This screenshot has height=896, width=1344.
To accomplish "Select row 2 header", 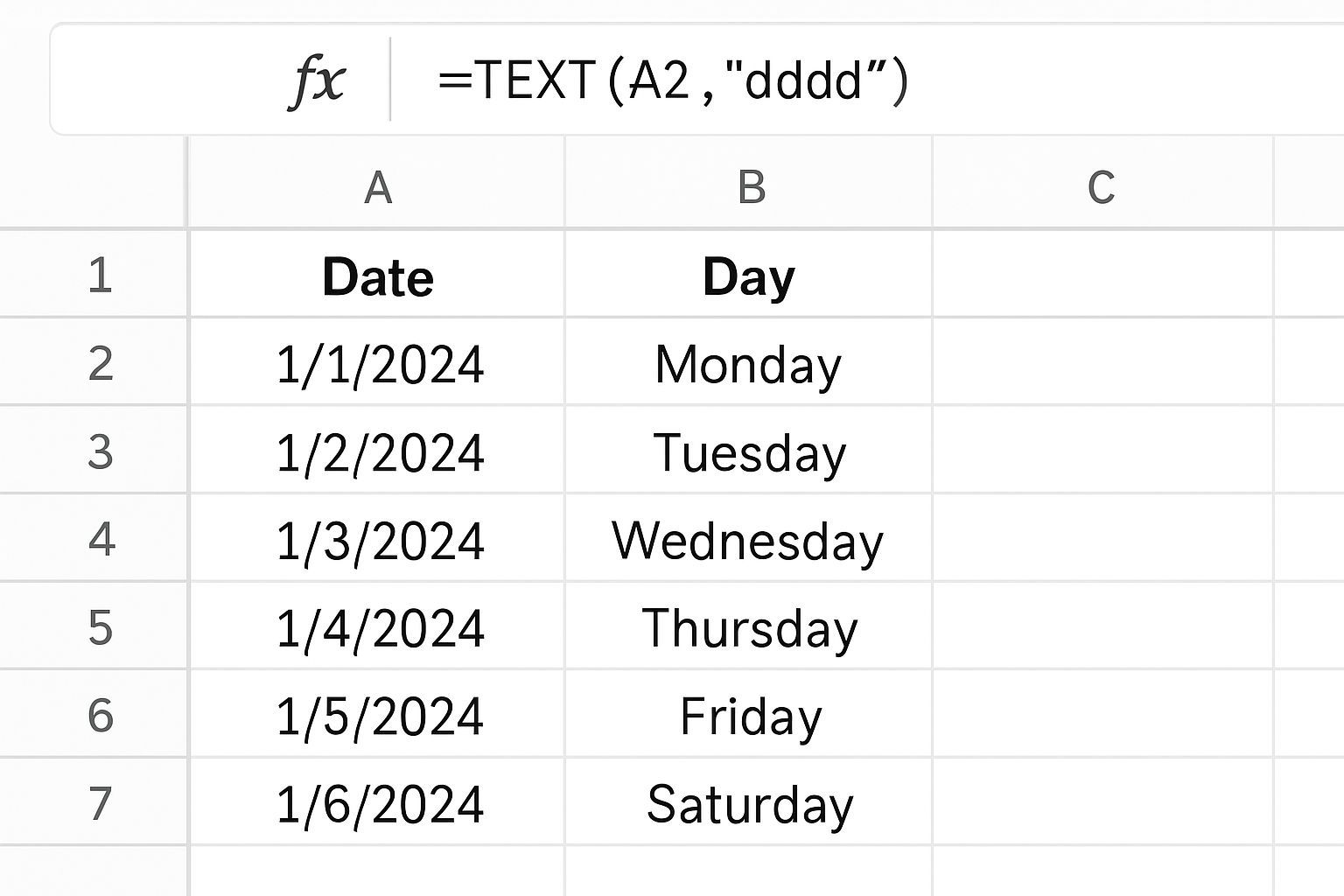I will click(x=99, y=363).
